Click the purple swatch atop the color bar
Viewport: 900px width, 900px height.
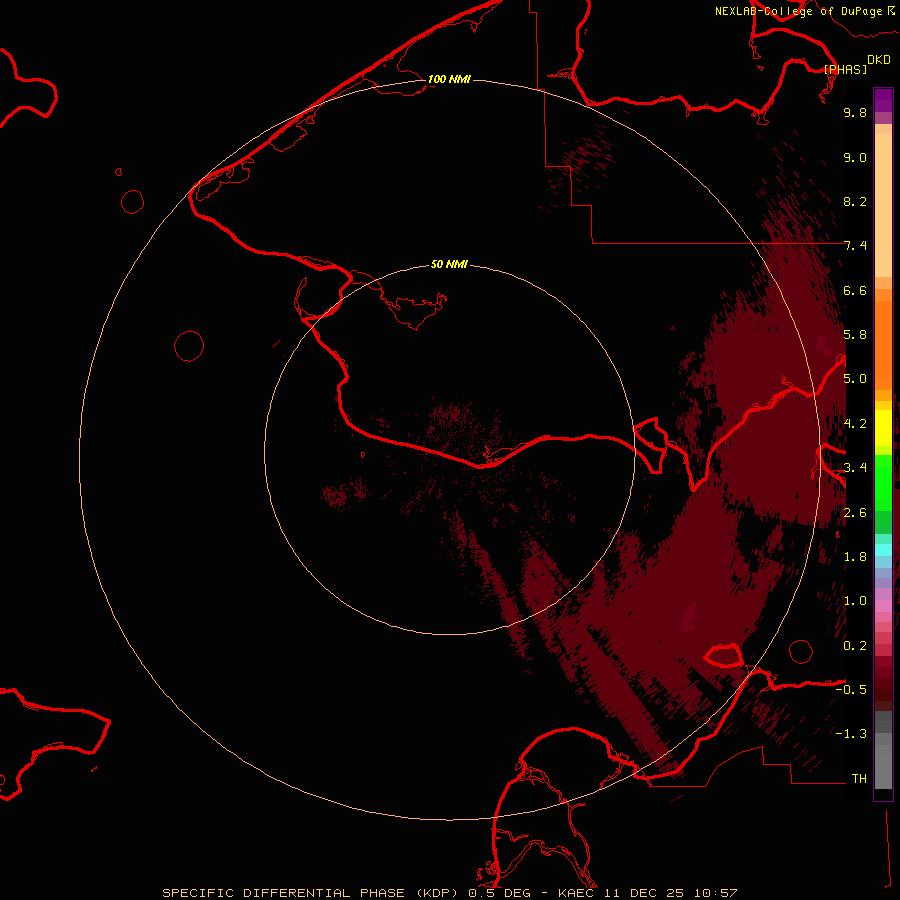(x=883, y=100)
